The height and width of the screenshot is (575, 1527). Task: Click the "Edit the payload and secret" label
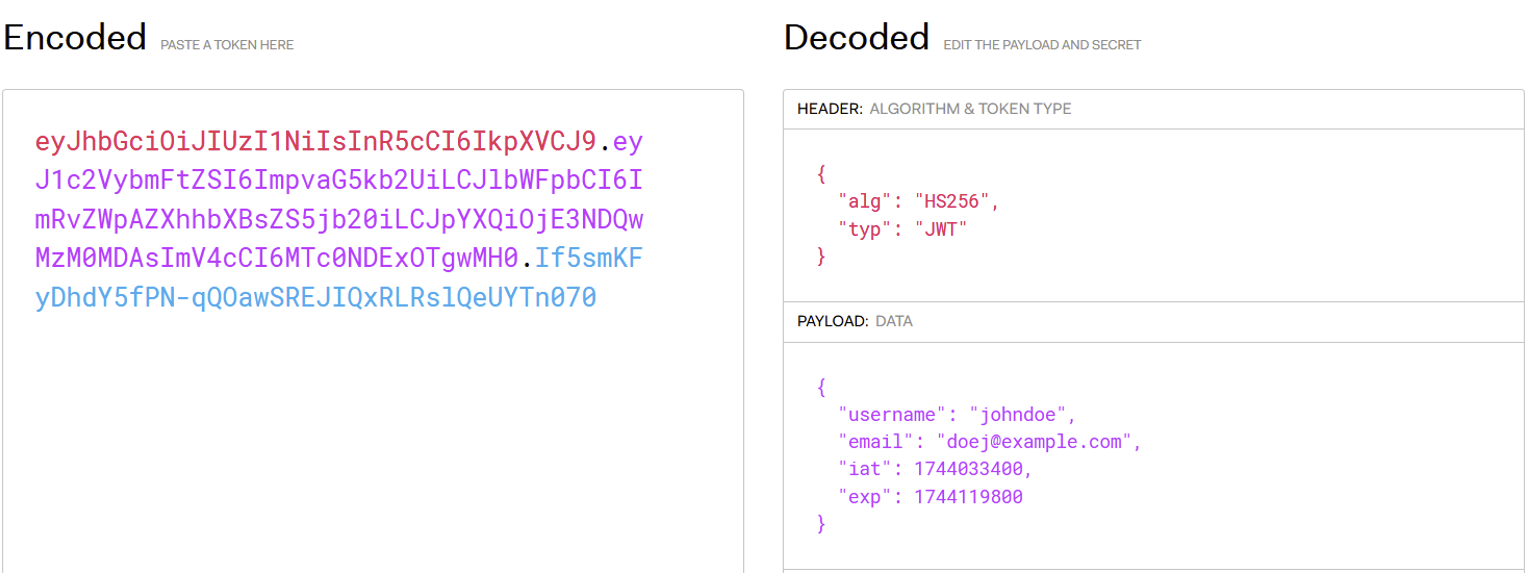click(x=1042, y=45)
